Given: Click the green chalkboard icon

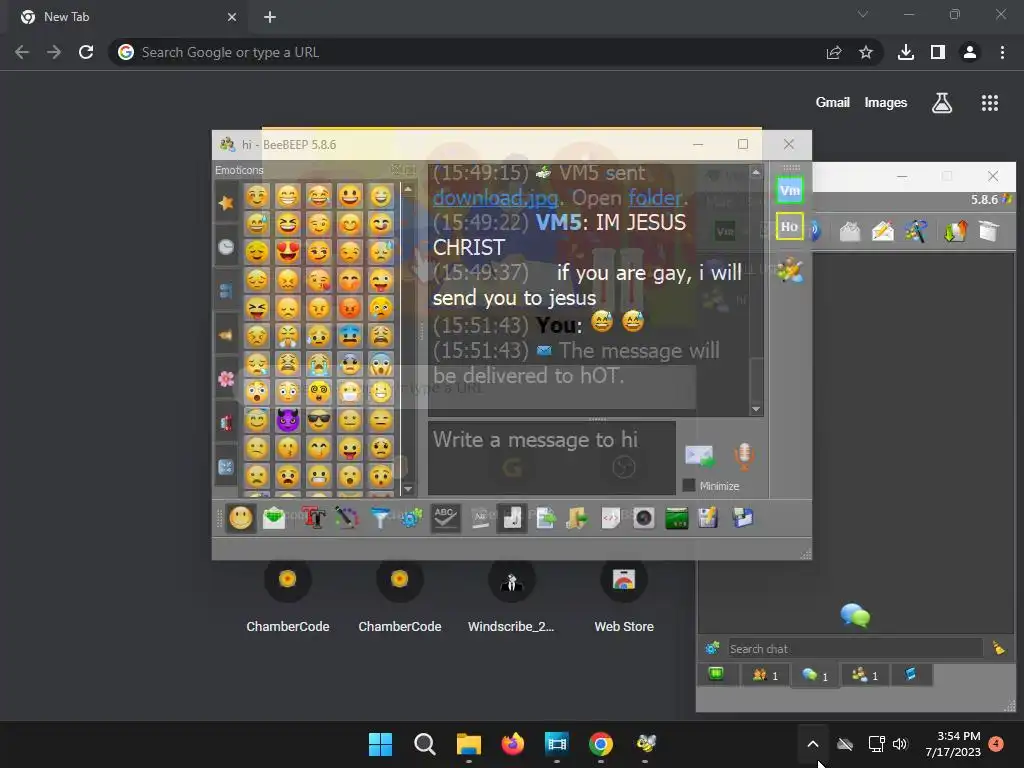Looking at the screenshot, I should point(677,519).
